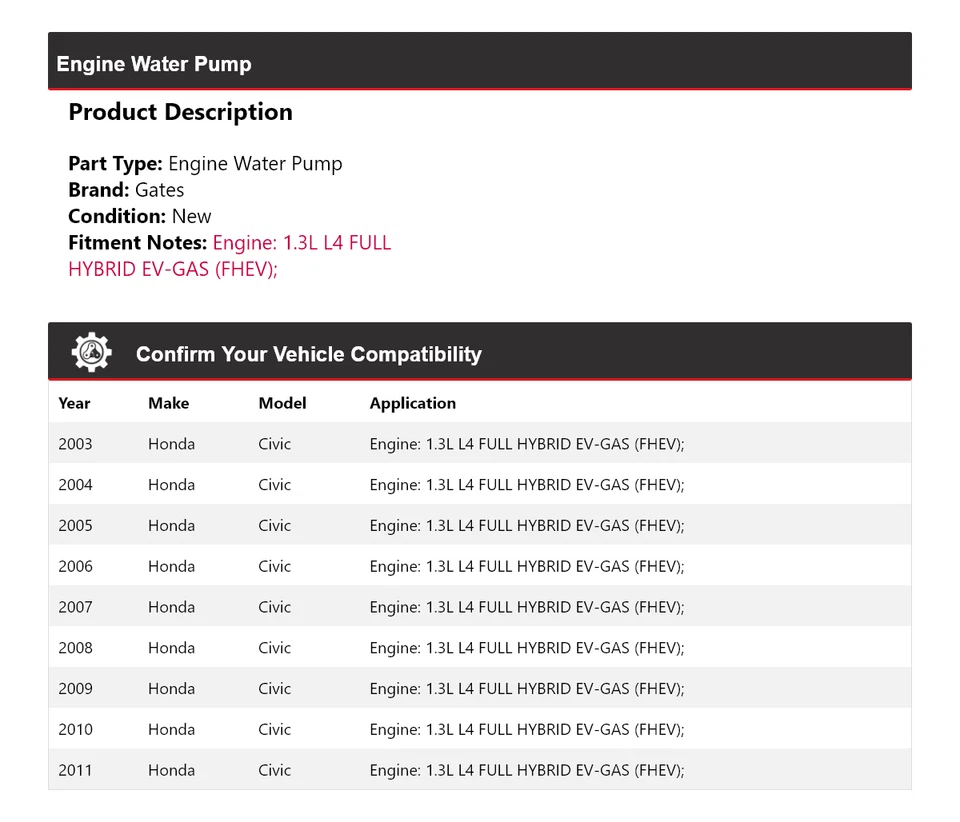This screenshot has width=960, height=822.
Task: Click the Model column header
Action: coord(282,403)
